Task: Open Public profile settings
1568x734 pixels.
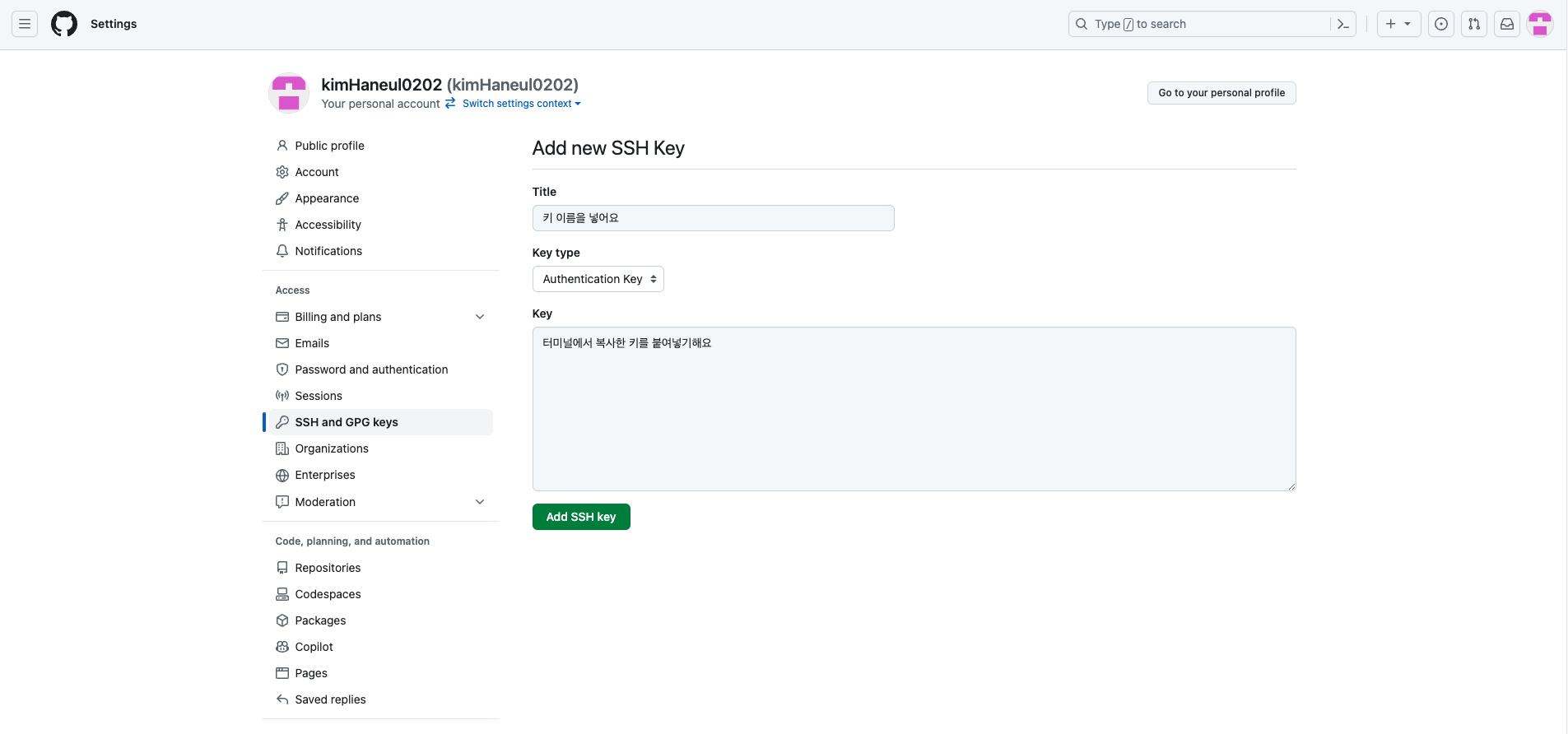Action: [381, 146]
